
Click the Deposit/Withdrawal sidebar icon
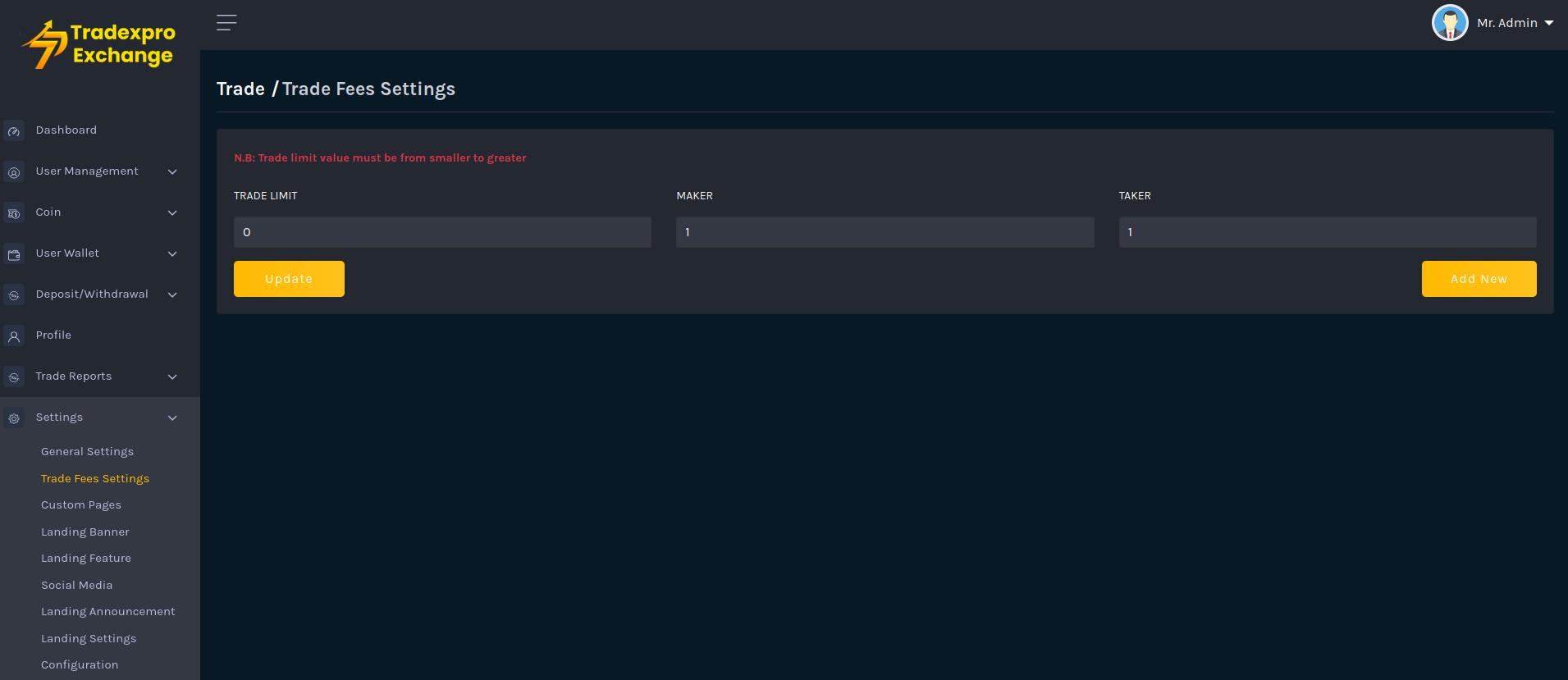coord(14,295)
